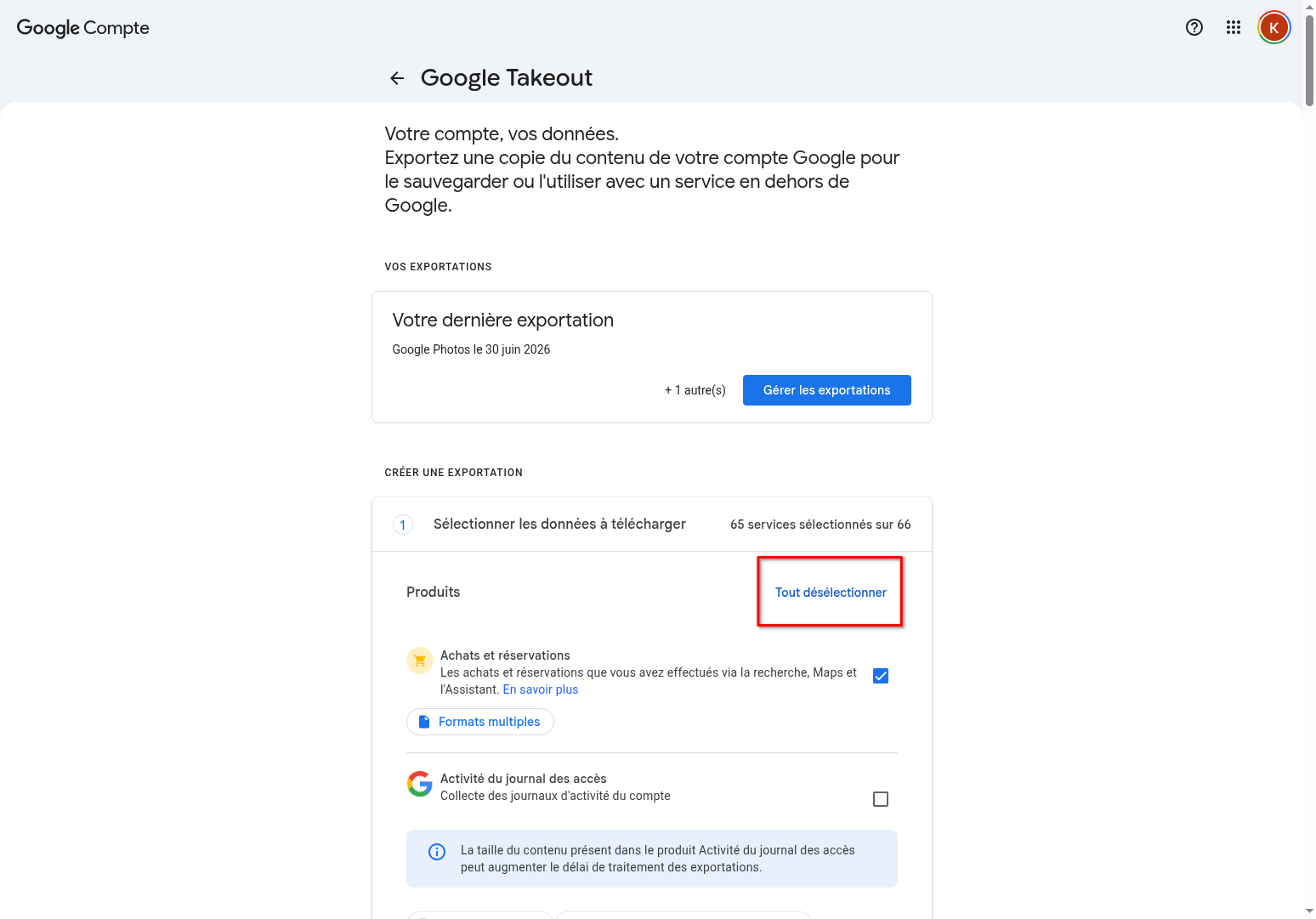Click Gérer les exportations button
The image size is (1316, 919).
[827, 390]
